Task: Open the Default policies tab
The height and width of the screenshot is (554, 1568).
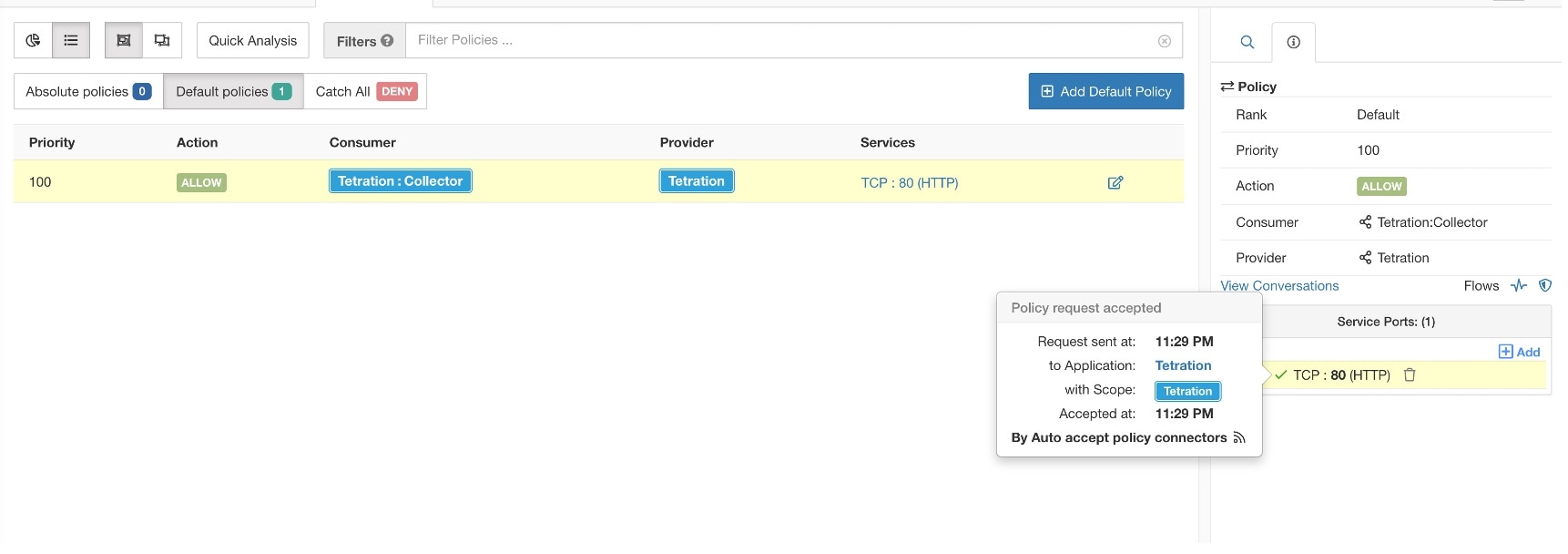Action: (x=233, y=91)
